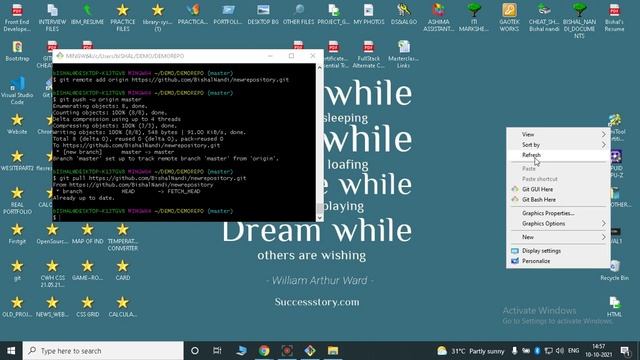Maximize the MINGW64 terminal window
Image resolution: width=640 pixels, height=360 pixels.
click(291, 56)
